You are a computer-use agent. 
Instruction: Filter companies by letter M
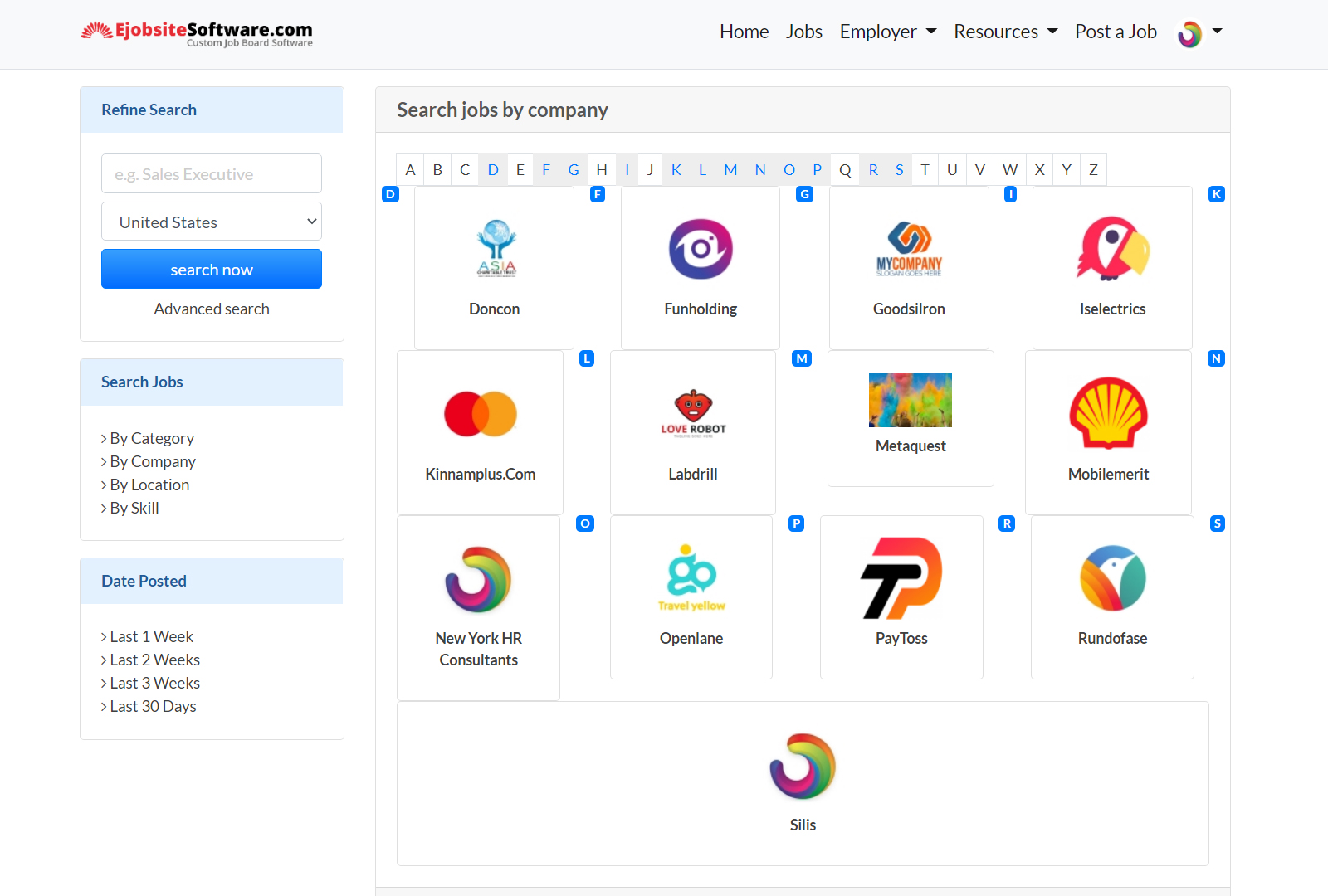pyautogui.click(x=730, y=169)
